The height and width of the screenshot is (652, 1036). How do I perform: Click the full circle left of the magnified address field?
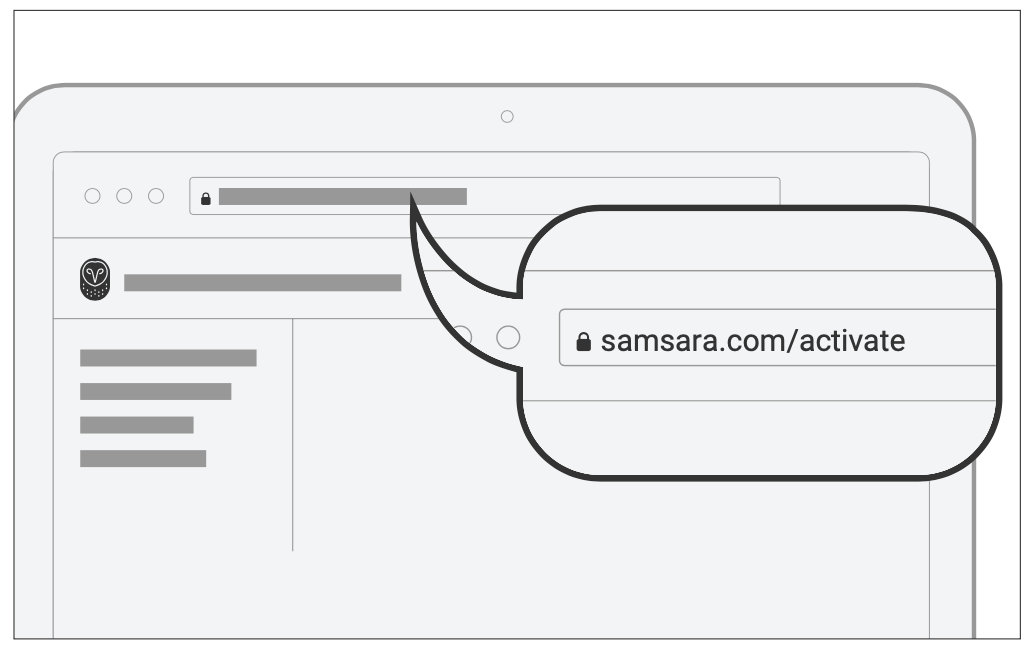(508, 337)
